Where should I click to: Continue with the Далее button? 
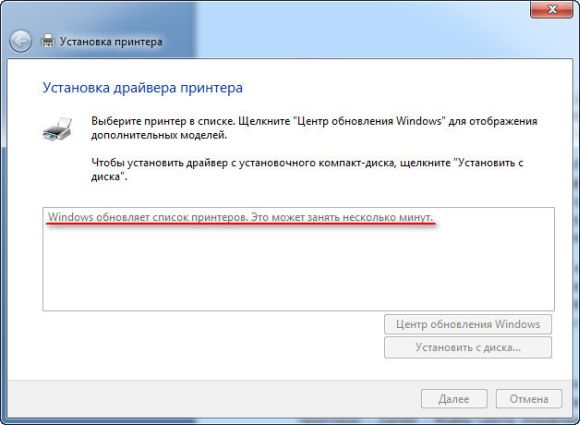coord(454,399)
